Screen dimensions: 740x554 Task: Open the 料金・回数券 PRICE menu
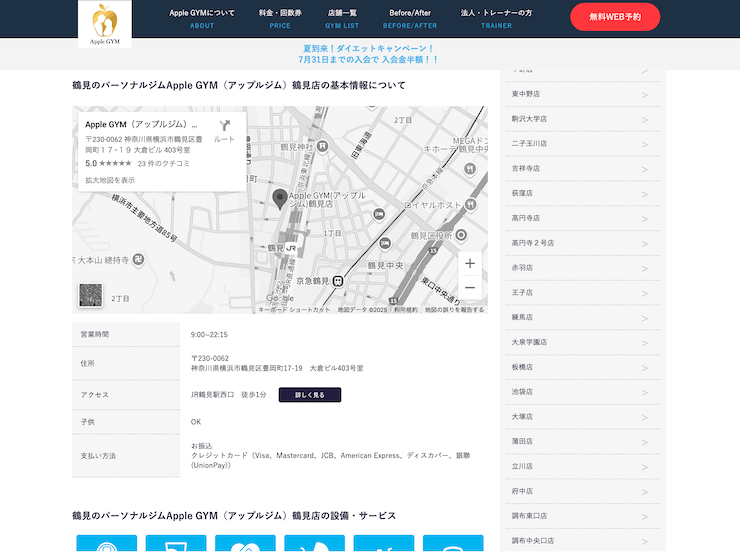(280, 19)
